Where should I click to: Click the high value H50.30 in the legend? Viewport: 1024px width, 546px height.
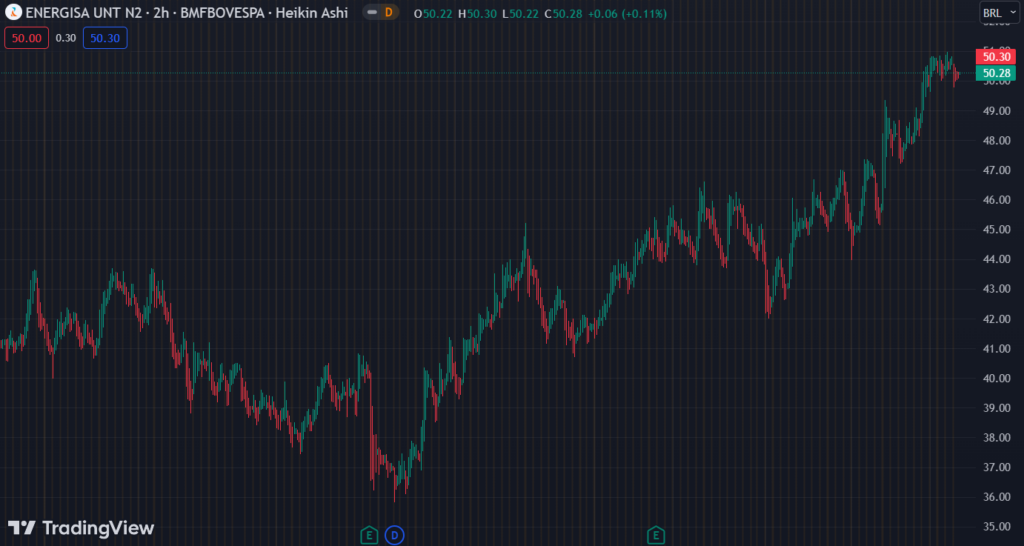pos(477,13)
